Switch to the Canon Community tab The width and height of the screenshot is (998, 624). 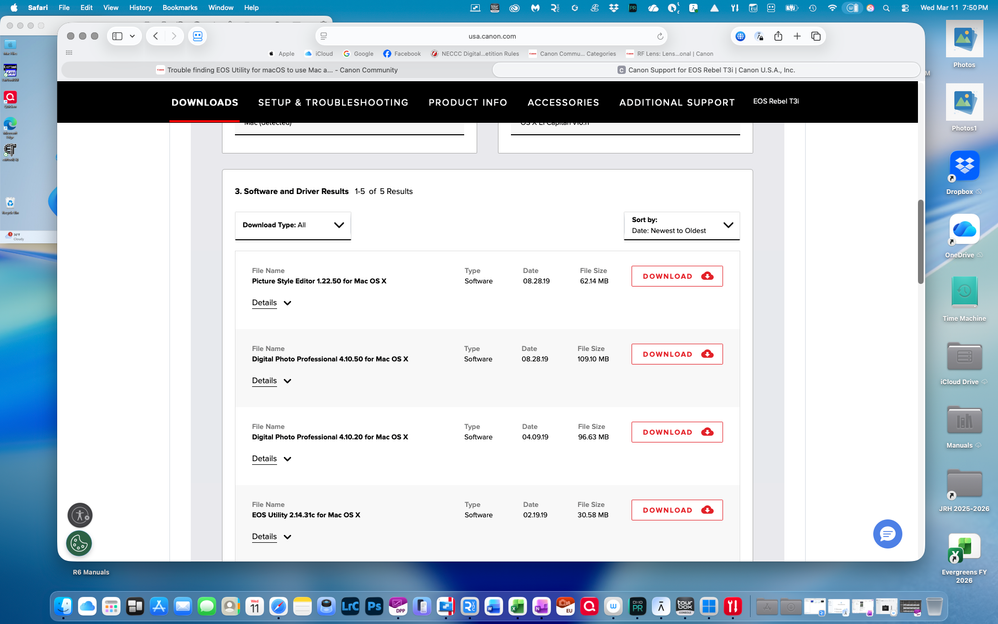click(277, 70)
